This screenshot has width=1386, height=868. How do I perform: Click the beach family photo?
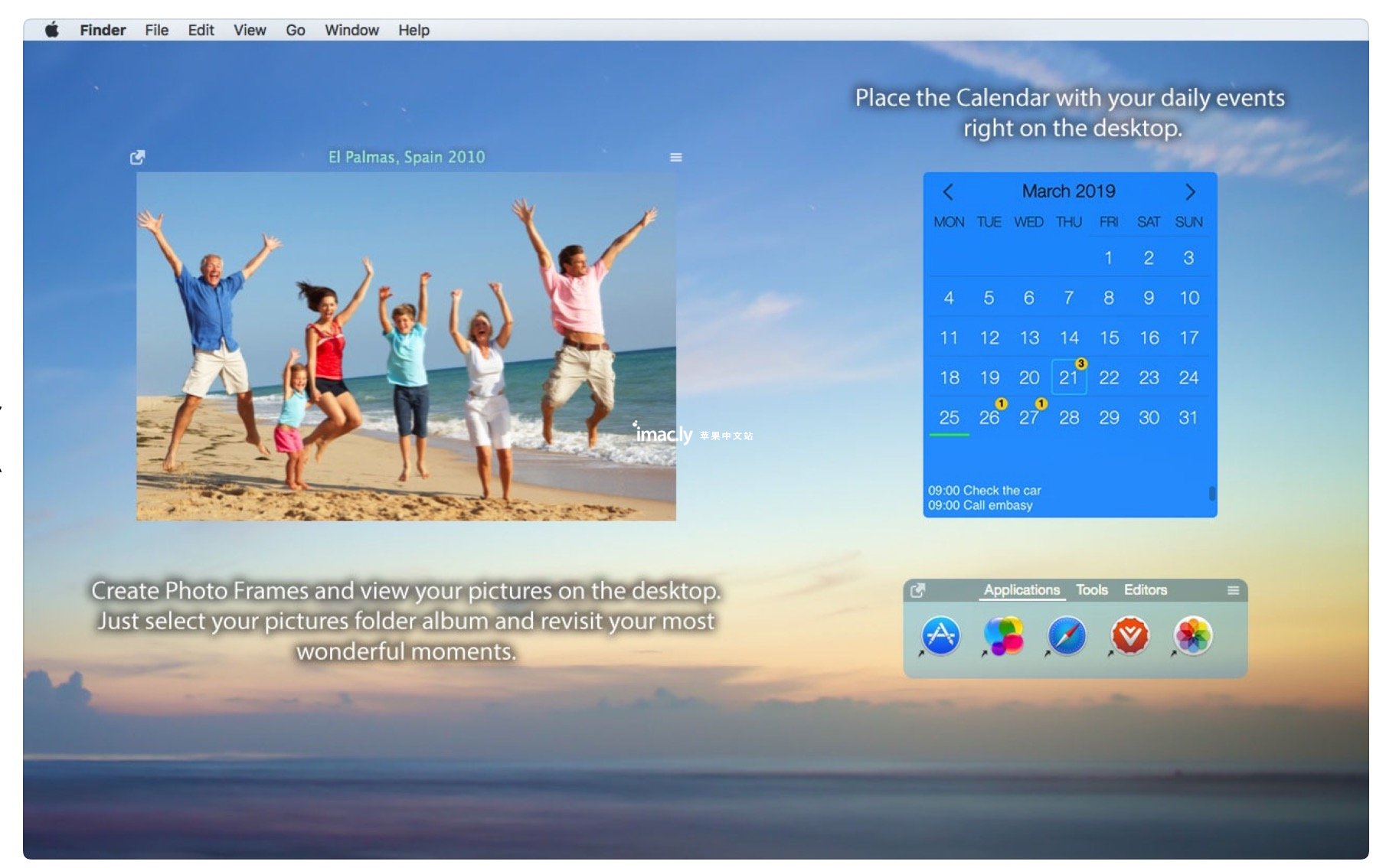pyautogui.click(x=406, y=346)
